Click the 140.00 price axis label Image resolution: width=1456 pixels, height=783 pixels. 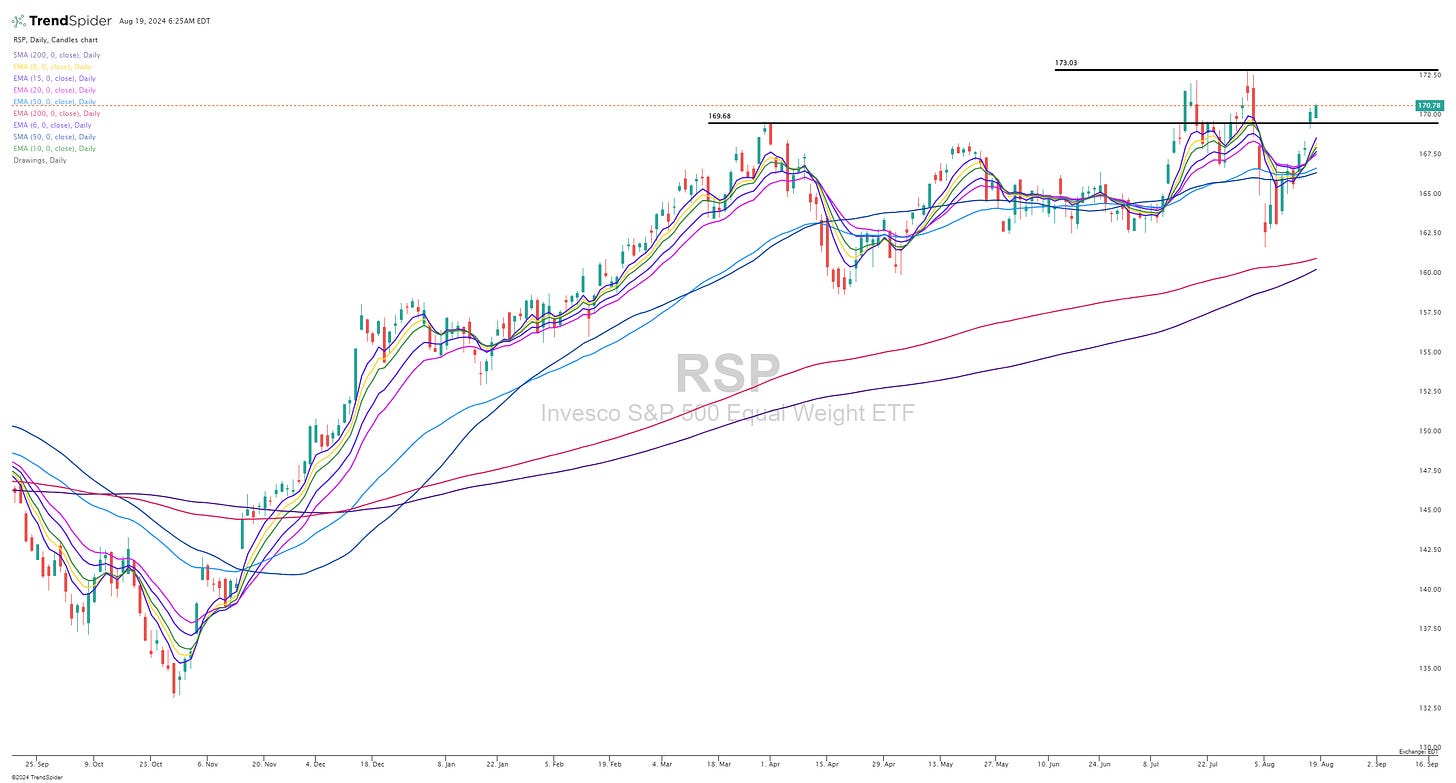pos(1430,589)
